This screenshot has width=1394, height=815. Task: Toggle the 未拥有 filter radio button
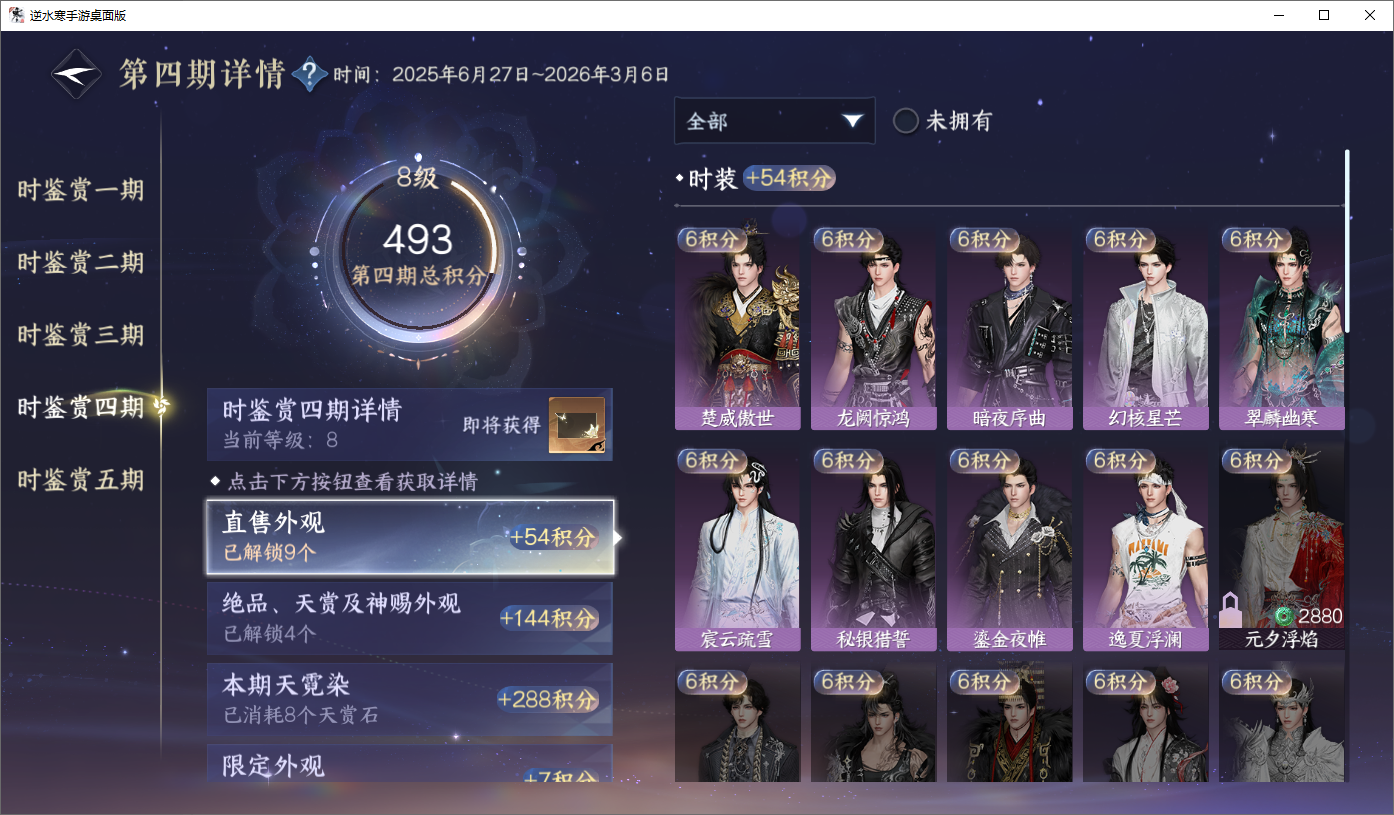(x=906, y=121)
